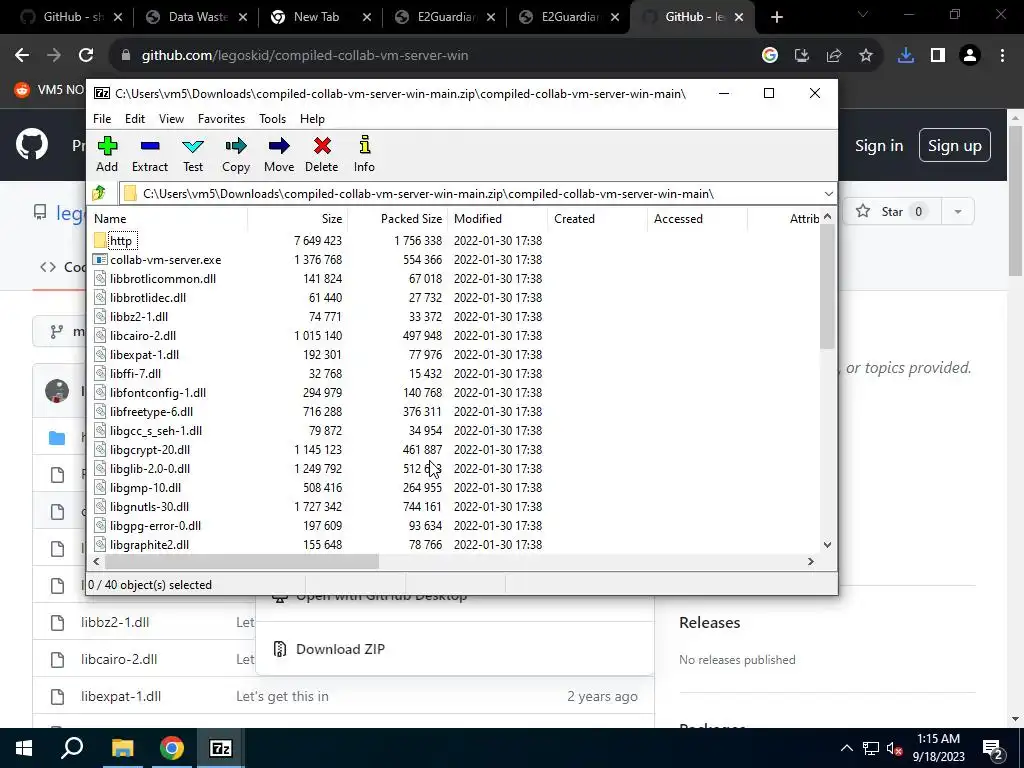Click the red Delete icon
Image resolution: width=1024 pixels, height=768 pixels.
point(321,154)
